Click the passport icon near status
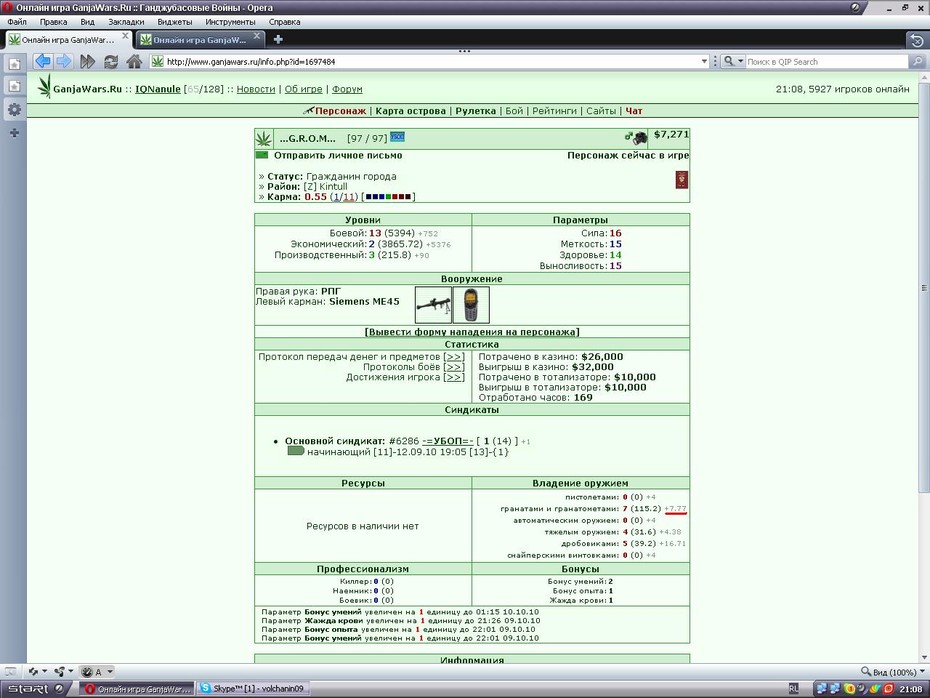 coord(681,180)
